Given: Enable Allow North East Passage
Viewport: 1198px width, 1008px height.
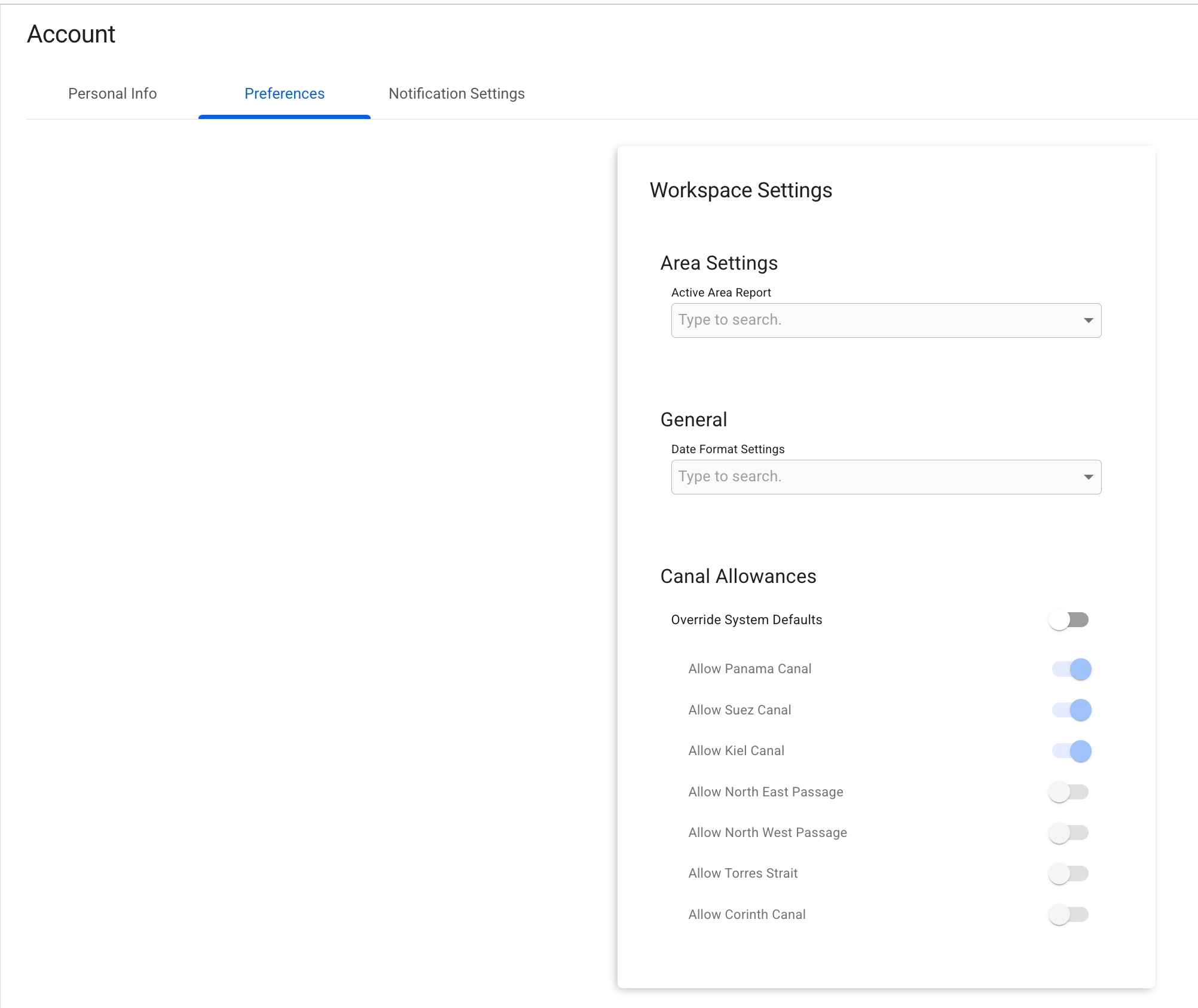Looking at the screenshot, I should (x=1069, y=792).
